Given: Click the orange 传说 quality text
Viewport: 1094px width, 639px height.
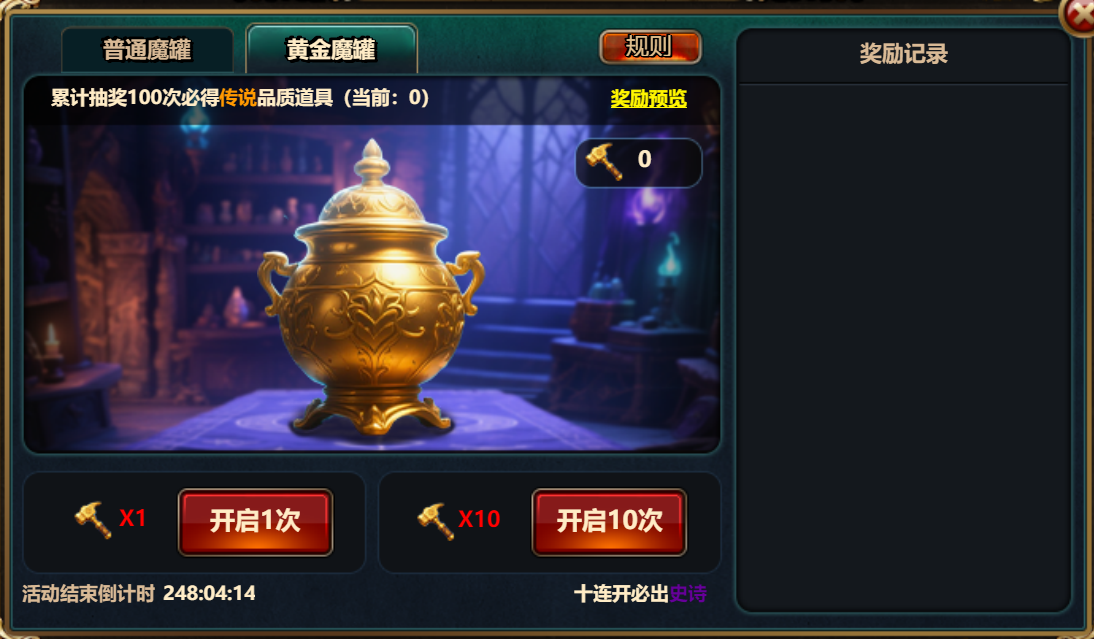Looking at the screenshot, I should pyautogui.click(x=238, y=98).
